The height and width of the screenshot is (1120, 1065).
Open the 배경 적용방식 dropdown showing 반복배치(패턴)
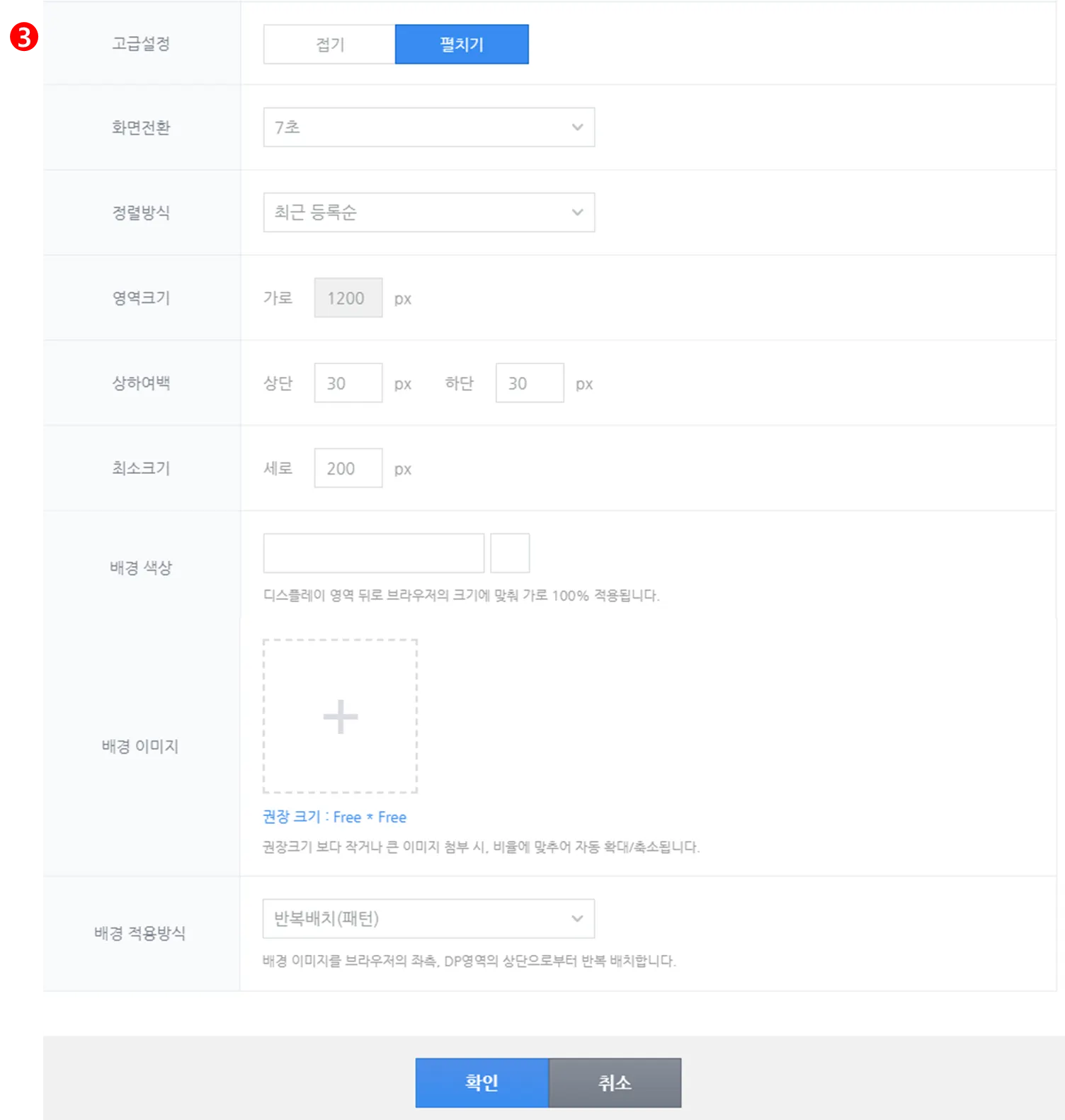[x=429, y=919]
